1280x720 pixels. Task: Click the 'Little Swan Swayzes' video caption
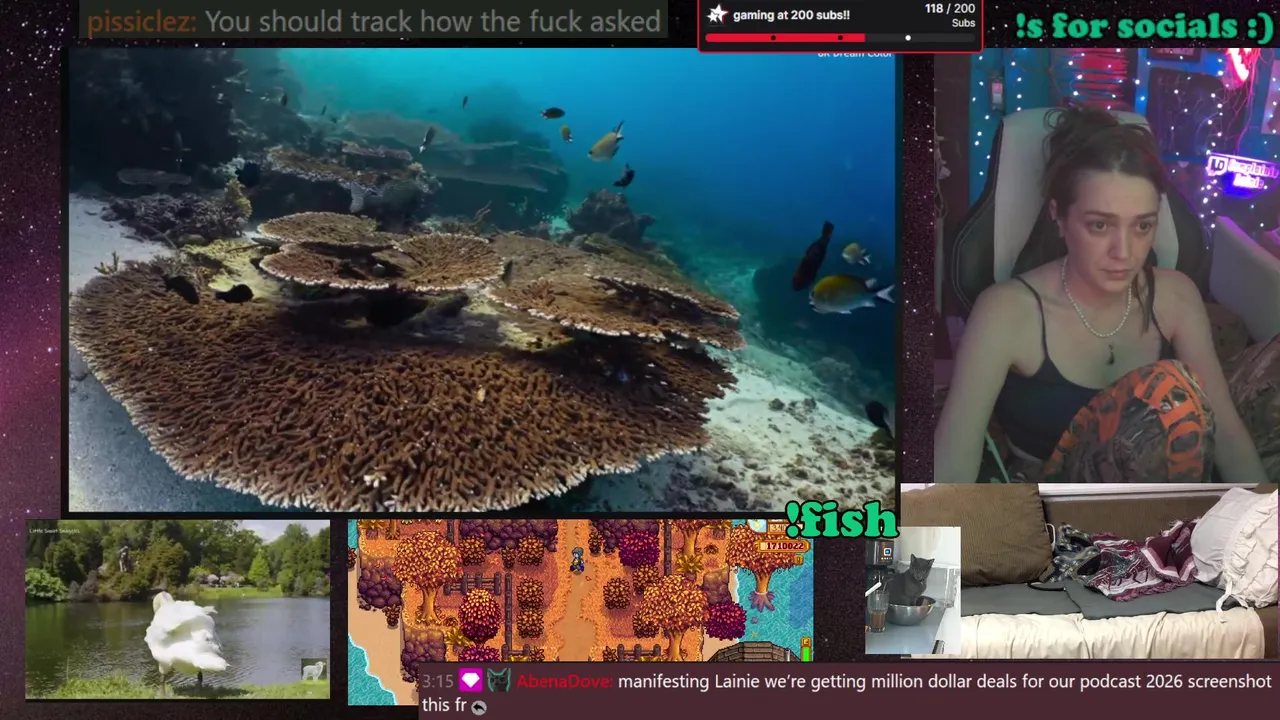54,531
